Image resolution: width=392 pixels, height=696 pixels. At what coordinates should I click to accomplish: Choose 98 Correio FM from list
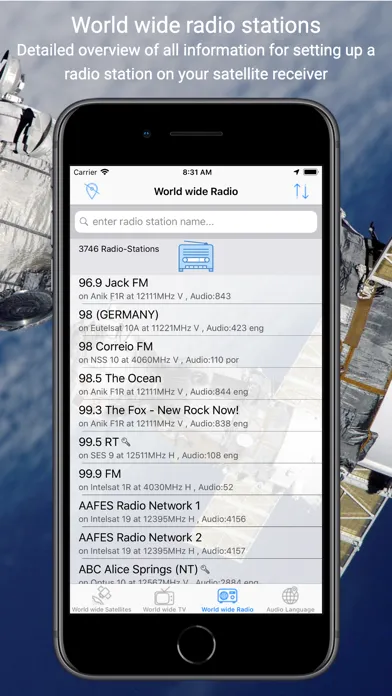[x=196, y=352]
